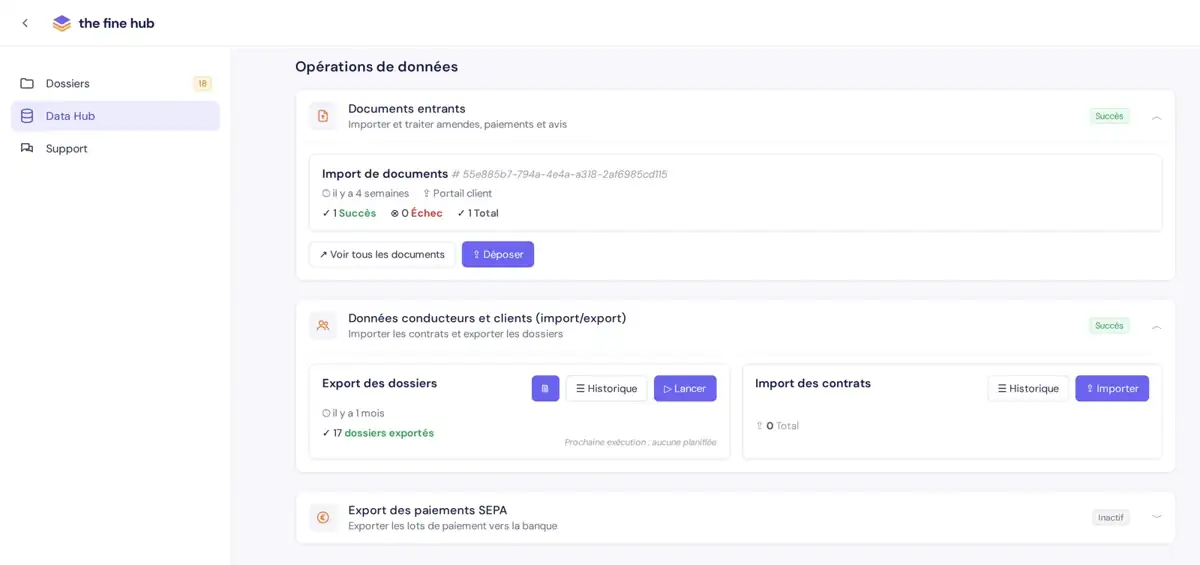The image size is (1200, 565).
Task: Open Historique for Import des contrats
Action: coord(1028,388)
